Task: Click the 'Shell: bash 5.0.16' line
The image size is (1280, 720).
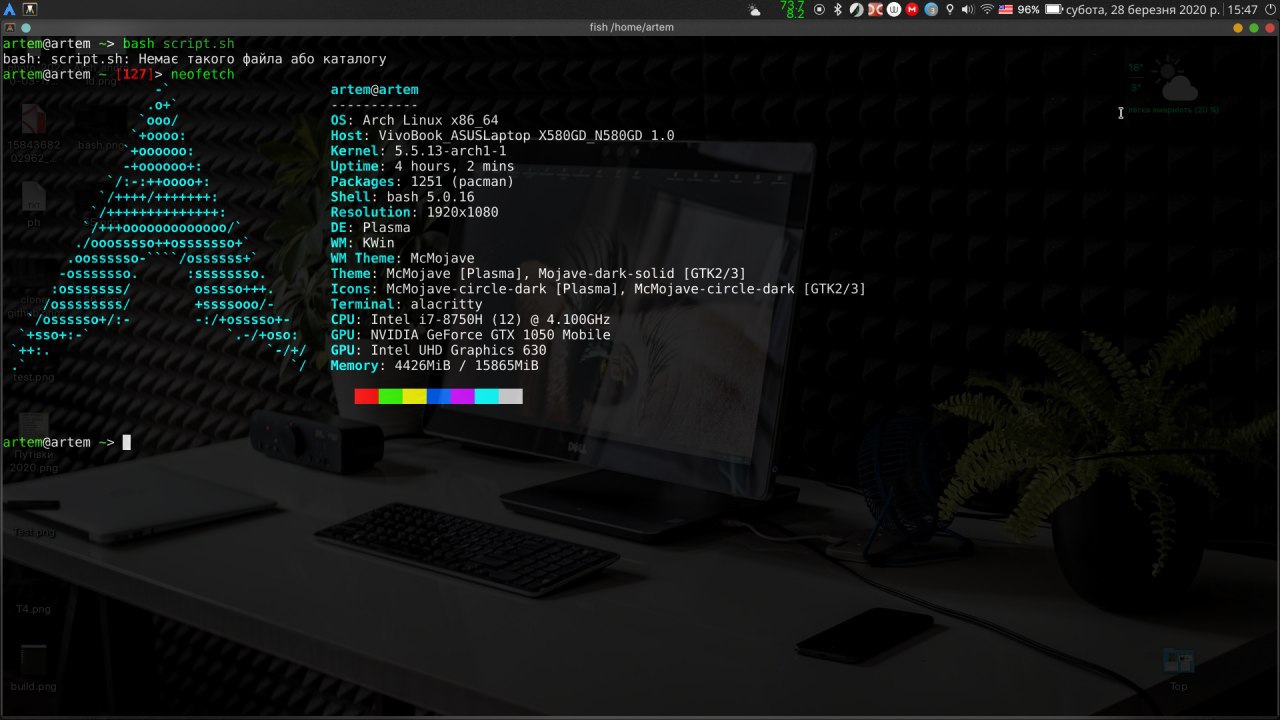Action: pyautogui.click(x=402, y=197)
